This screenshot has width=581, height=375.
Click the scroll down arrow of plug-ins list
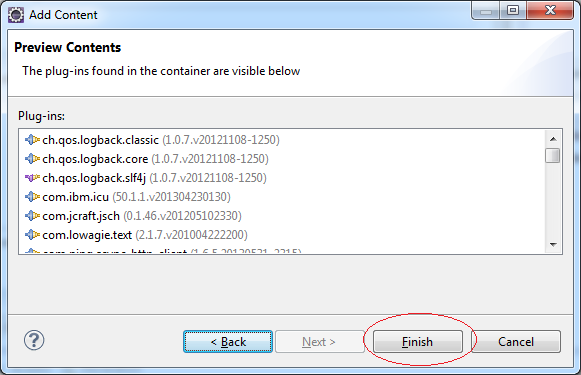pos(553,245)
